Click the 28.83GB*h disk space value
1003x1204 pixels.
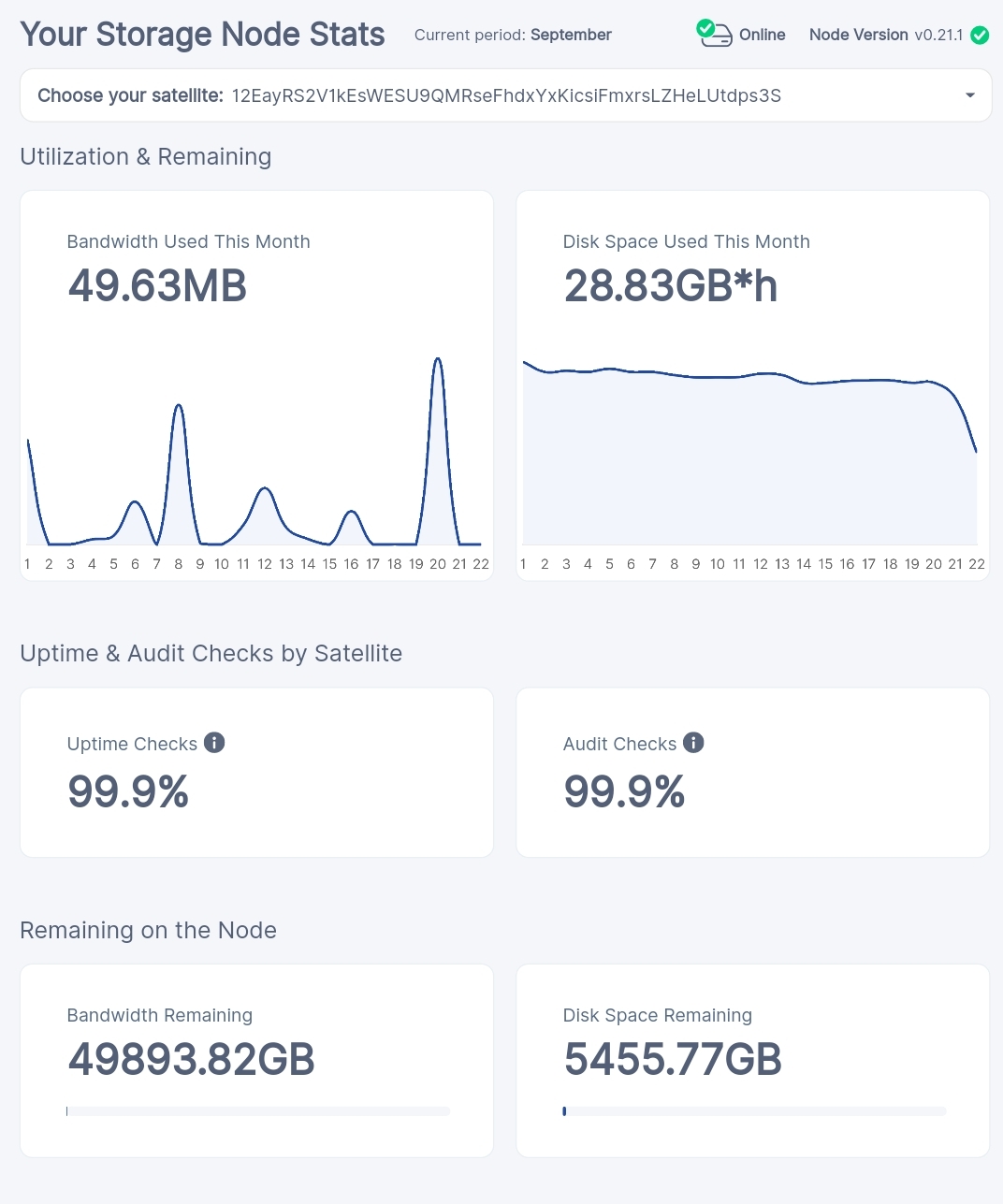[670, 286]
